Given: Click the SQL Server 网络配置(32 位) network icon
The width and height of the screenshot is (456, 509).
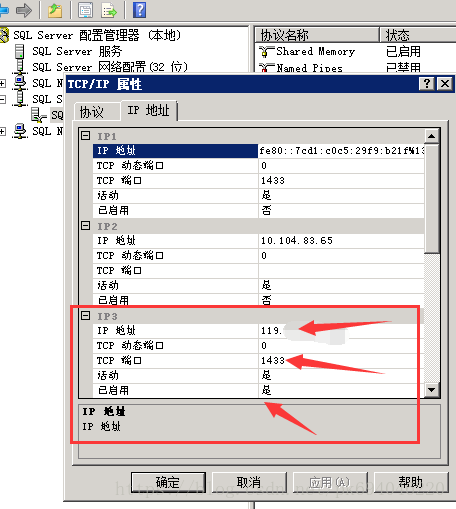Looking at the screenshot, I should pos(20,66).
